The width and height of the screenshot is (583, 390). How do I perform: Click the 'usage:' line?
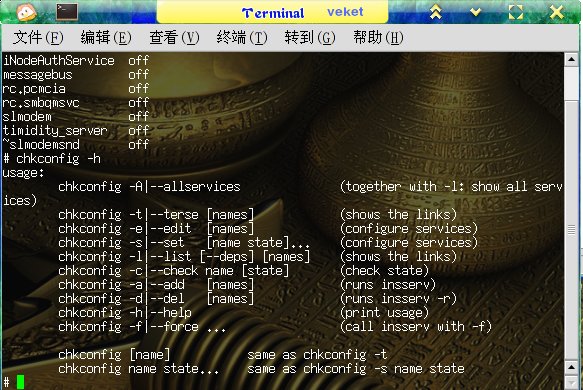click(x=23, y=173)
